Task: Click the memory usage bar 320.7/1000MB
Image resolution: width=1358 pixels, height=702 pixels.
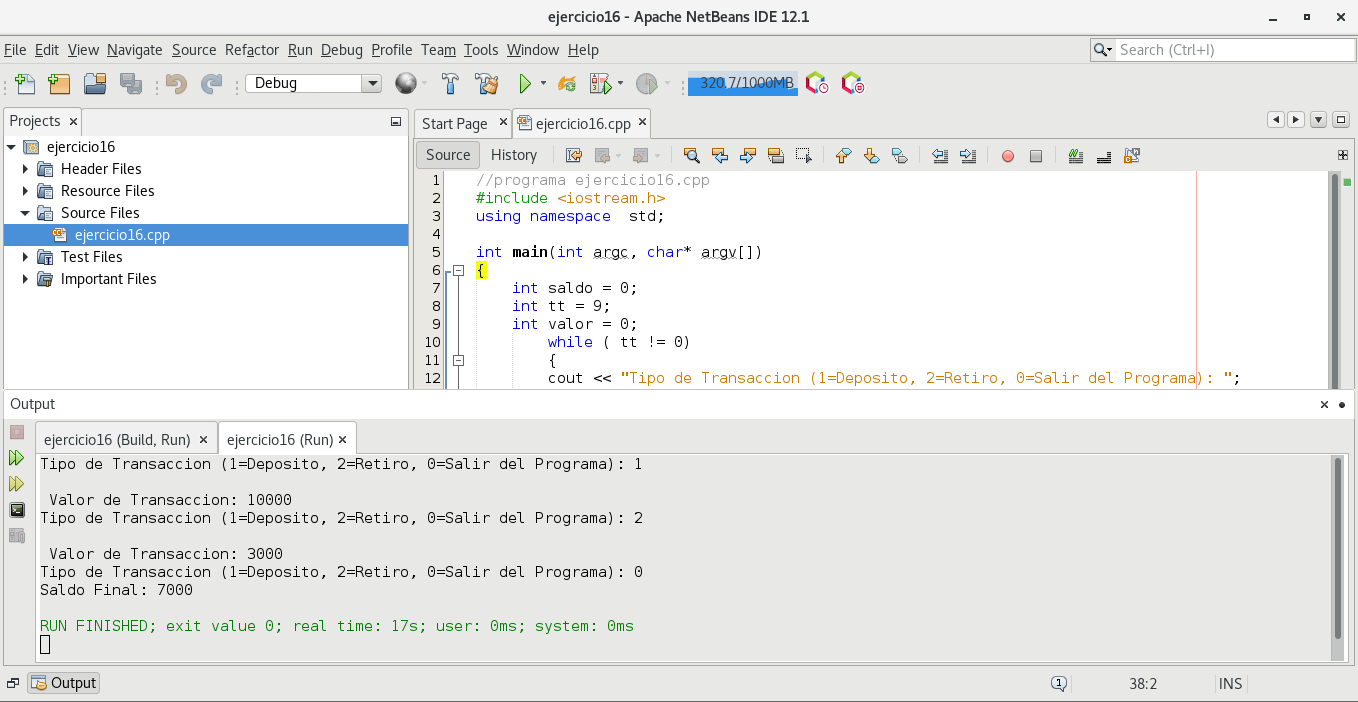Action: coord(742,84)
